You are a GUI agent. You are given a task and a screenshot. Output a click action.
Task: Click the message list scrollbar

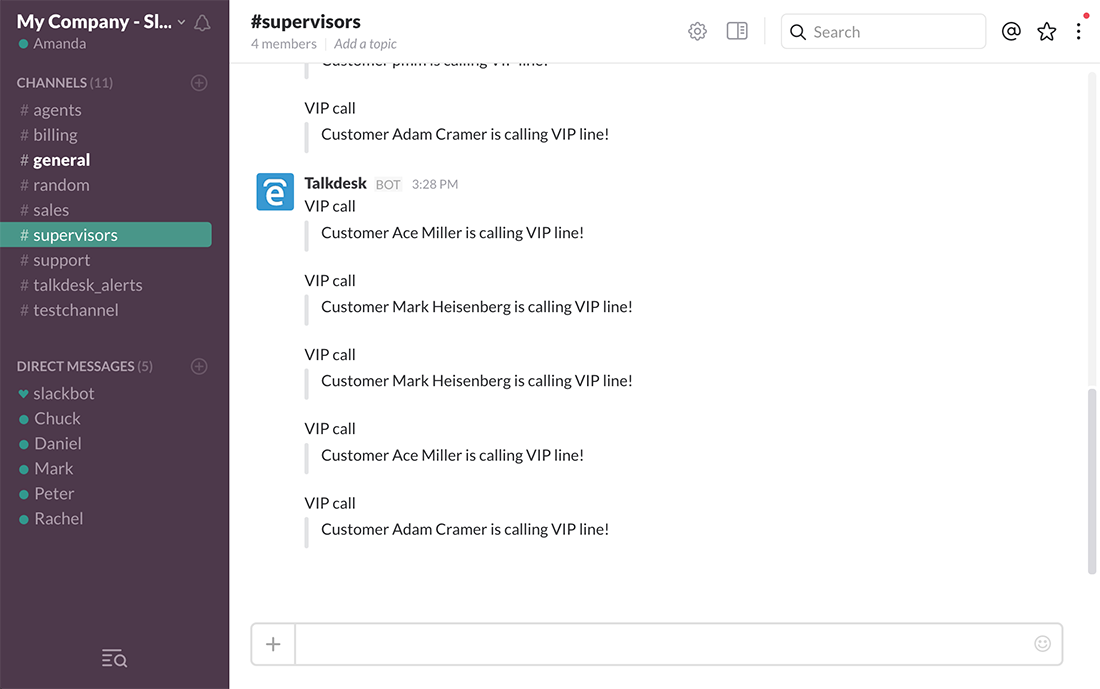pyautogui.click(x=1092, y=481)
